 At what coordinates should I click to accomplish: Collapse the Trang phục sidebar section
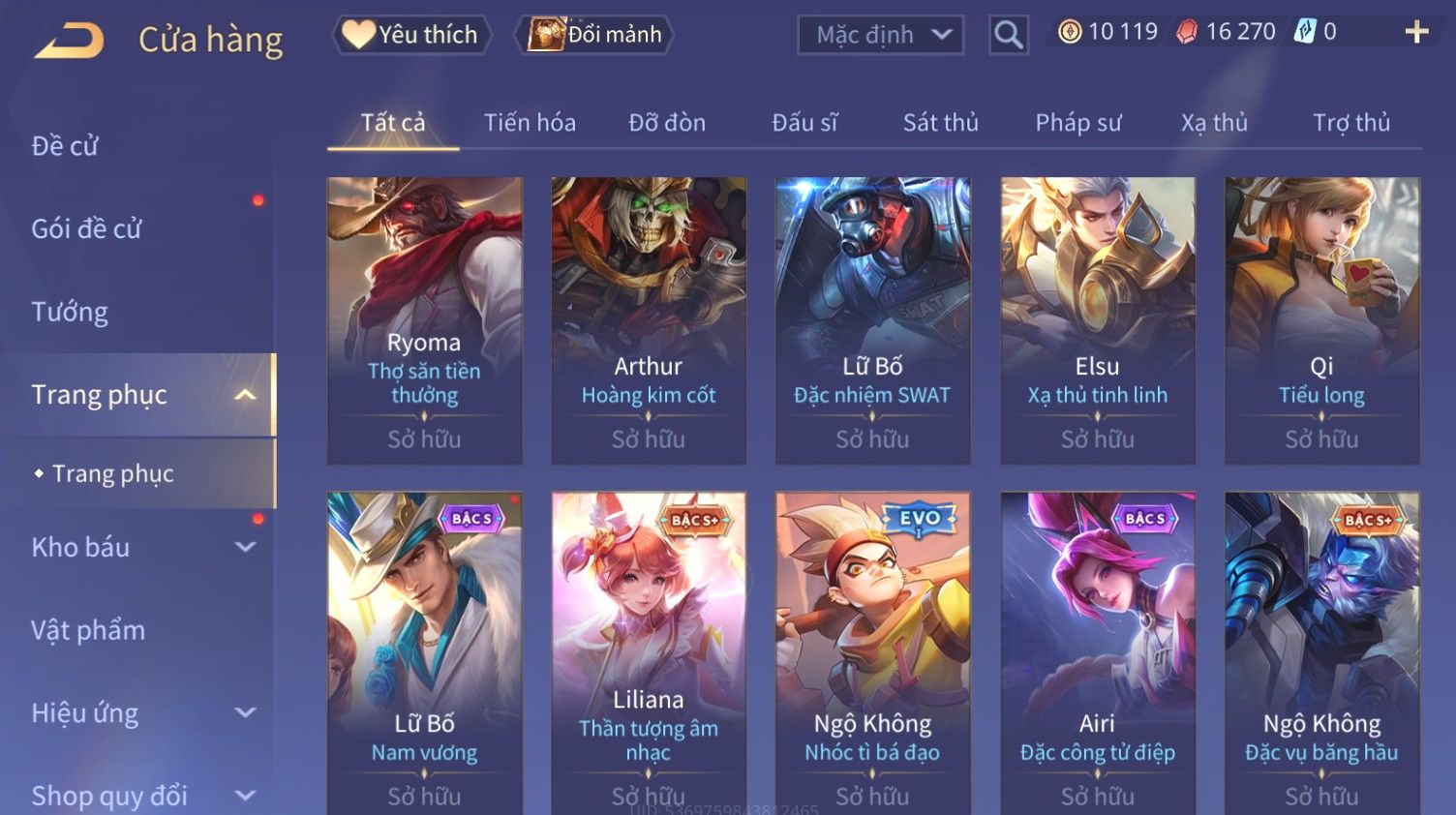pyautogui.click(x=246, y=395)
